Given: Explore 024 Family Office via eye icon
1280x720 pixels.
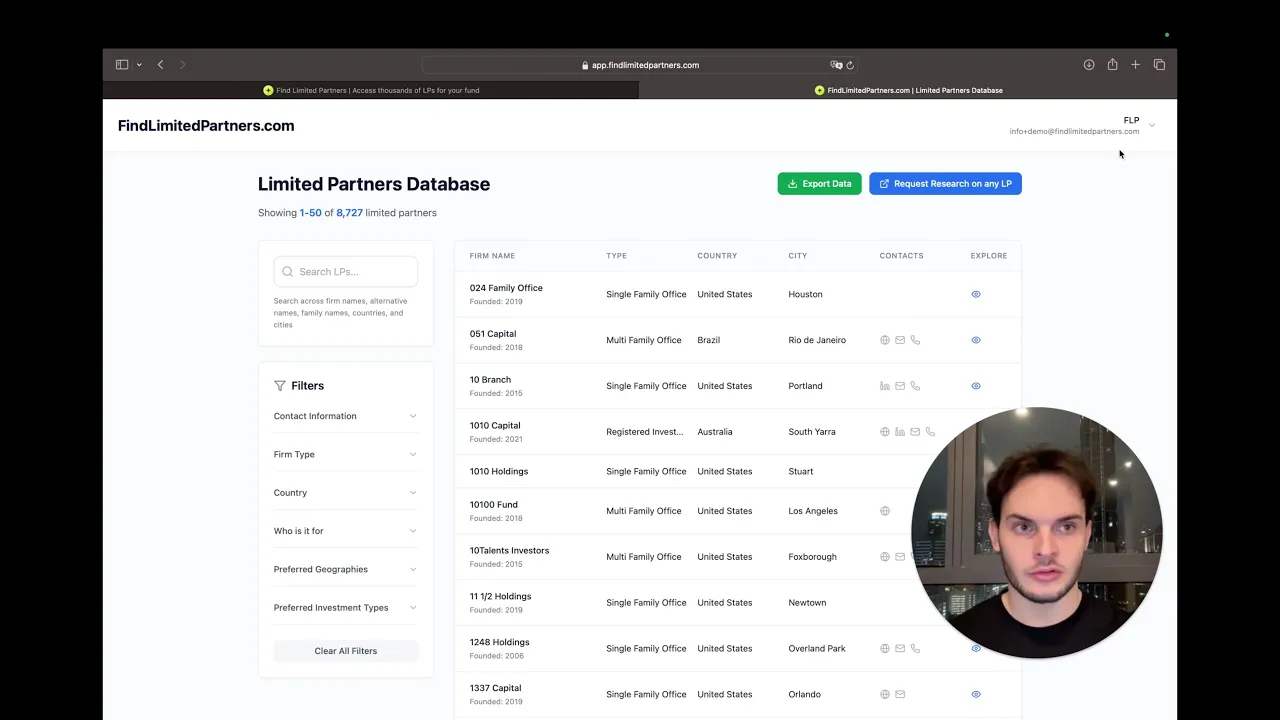Looking at the screenshot, I should pyautogui.click(x=976, y=294).
